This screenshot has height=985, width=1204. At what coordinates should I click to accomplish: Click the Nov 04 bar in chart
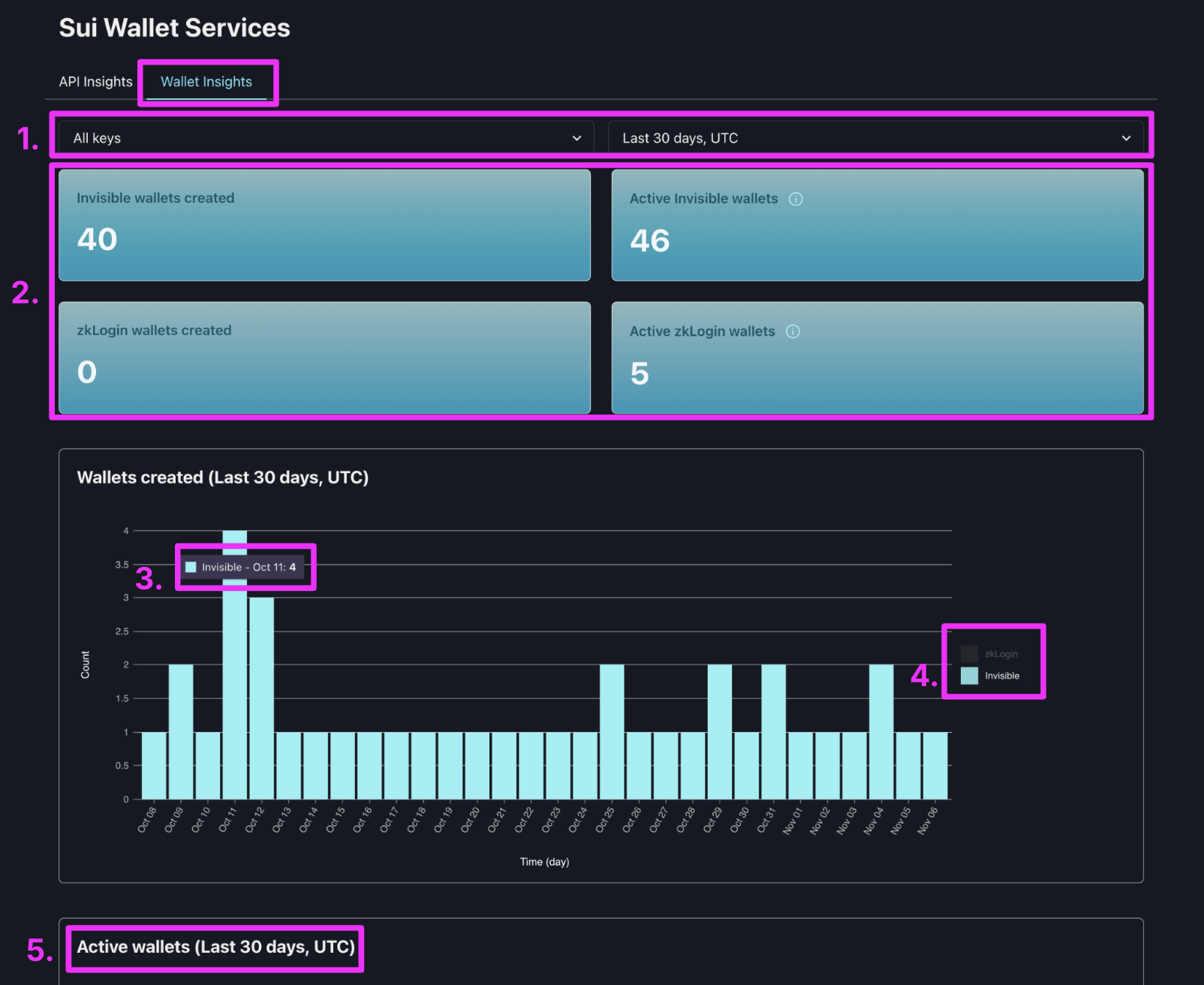coord(881,732)
